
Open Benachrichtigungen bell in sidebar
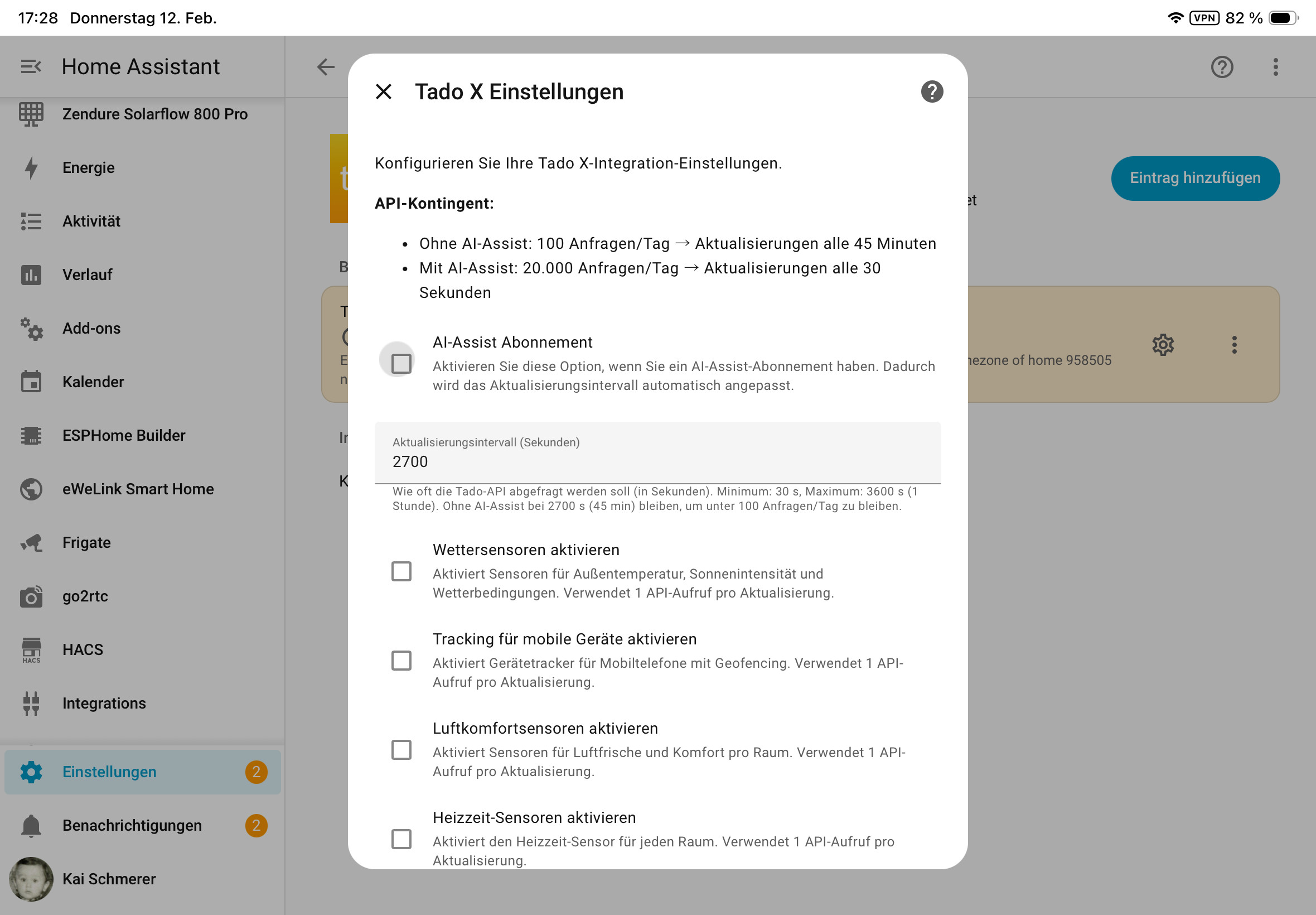coord(31,826)
